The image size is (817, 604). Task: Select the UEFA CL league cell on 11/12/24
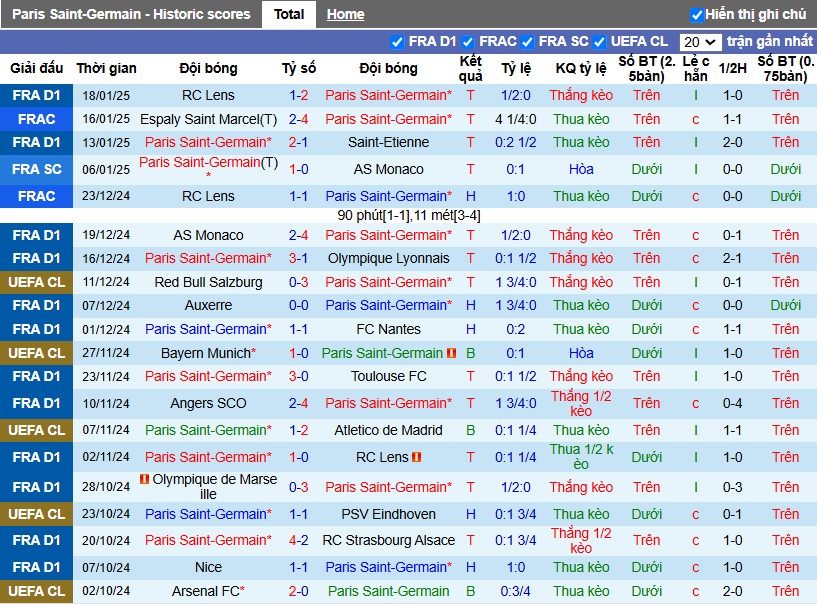point(36,282)
